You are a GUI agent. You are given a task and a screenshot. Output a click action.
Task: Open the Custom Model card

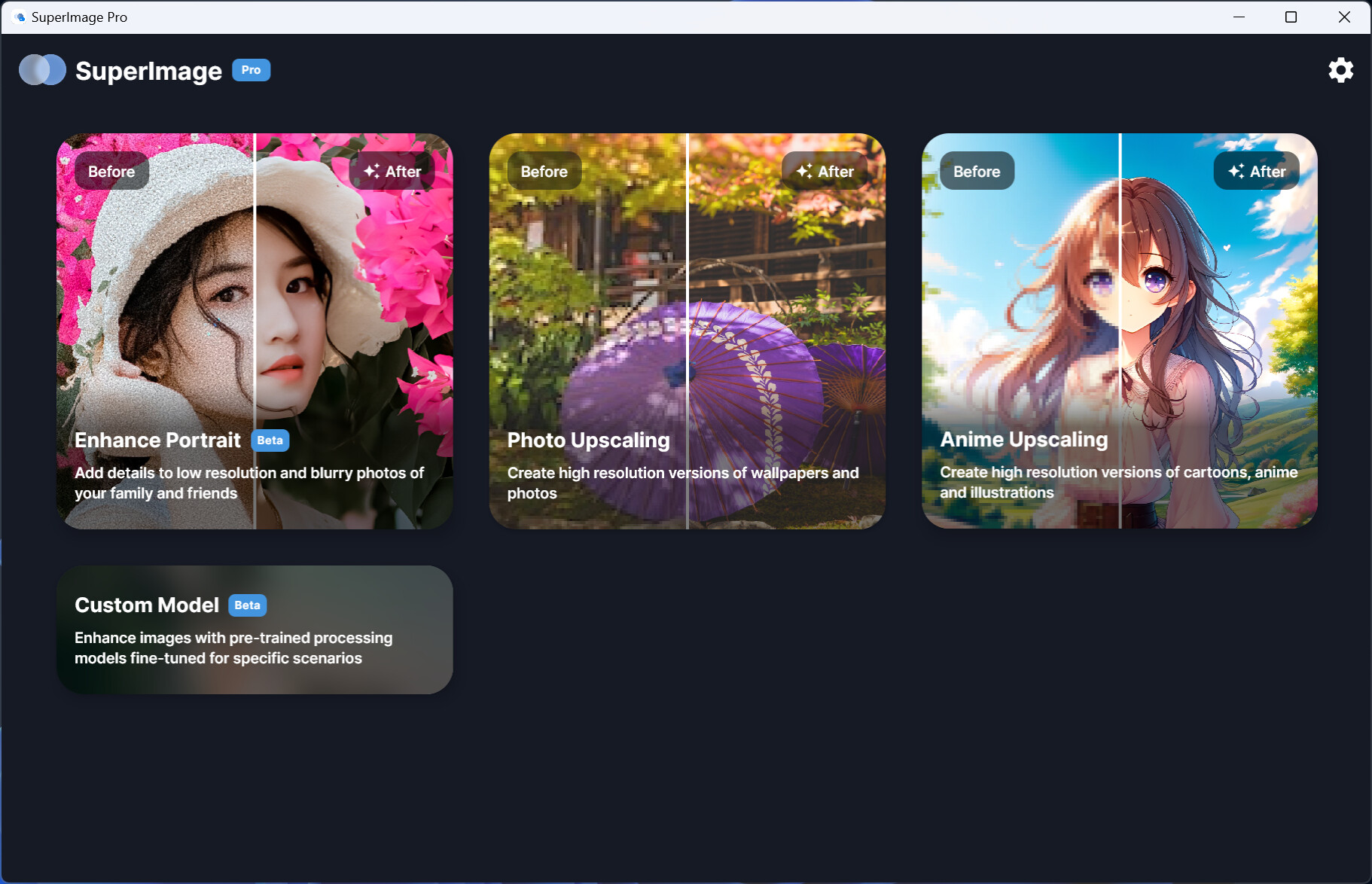coord(255,629)
